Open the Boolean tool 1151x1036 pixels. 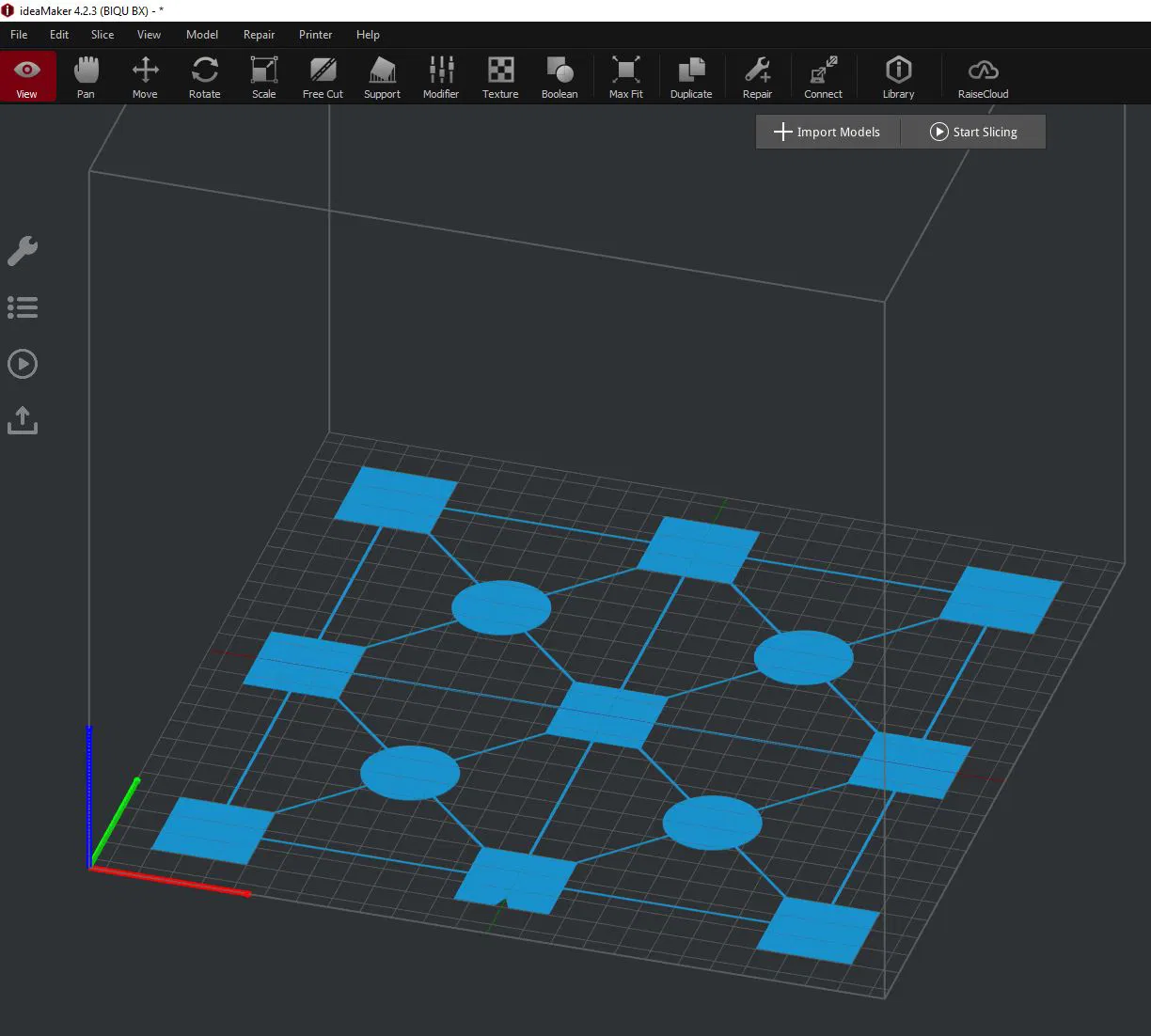(x=560, y=76)
